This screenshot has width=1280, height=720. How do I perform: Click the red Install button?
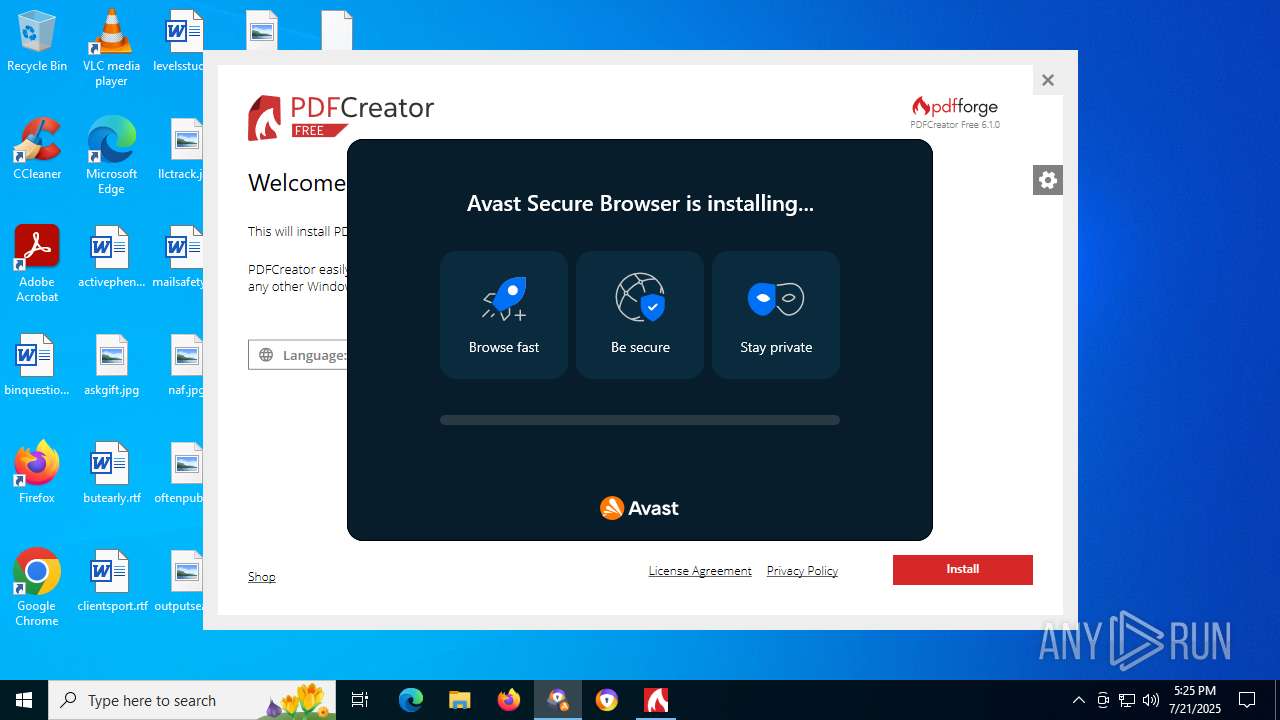point(963,569)
